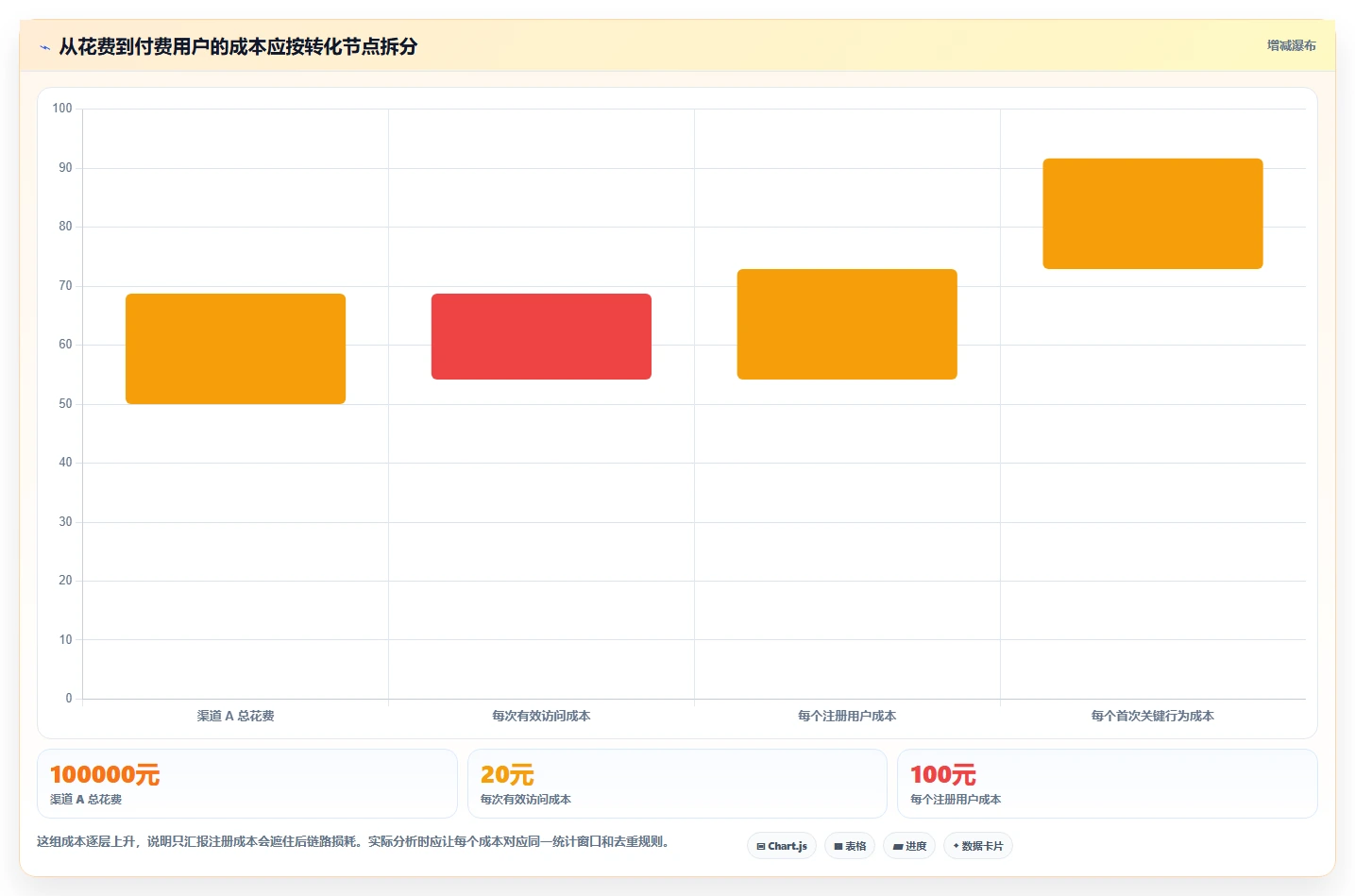
Task: Click the 进度 tag pill
Action: coord(909,846)
